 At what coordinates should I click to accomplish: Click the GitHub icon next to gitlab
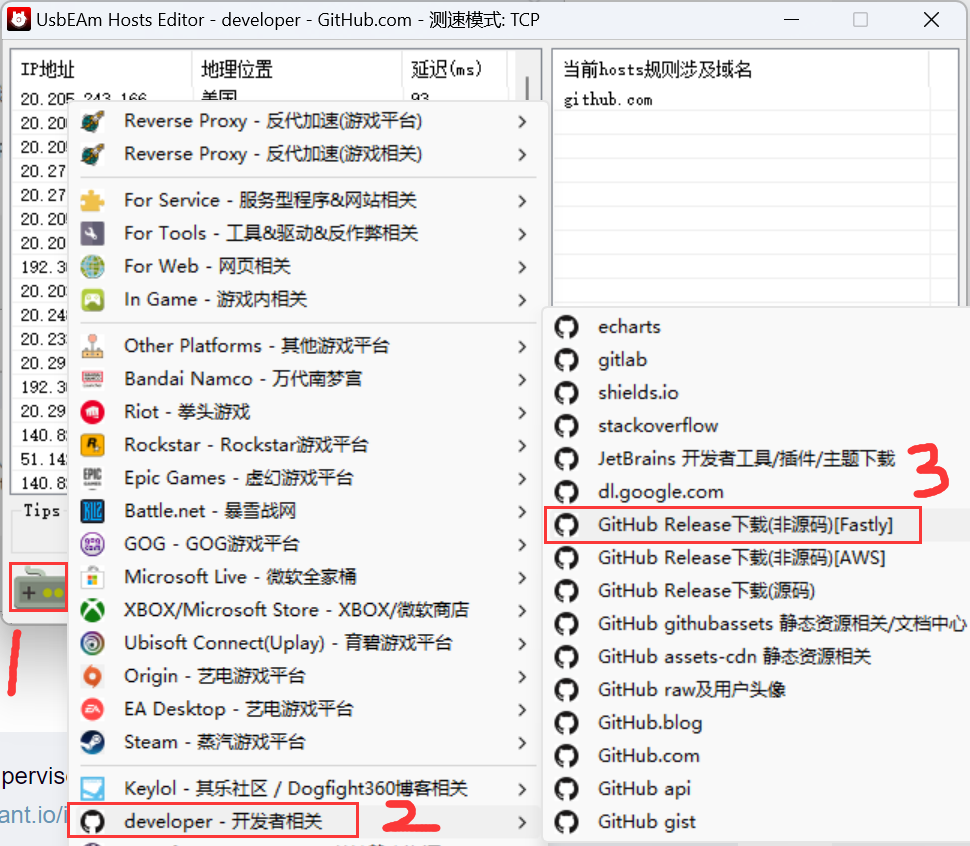(x=567, y=360)
